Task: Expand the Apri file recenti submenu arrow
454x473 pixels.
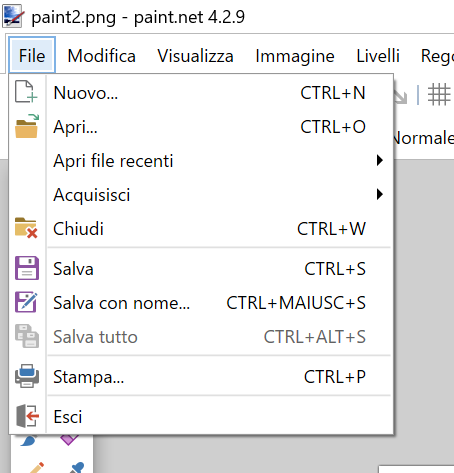Action: pos(379,160)
